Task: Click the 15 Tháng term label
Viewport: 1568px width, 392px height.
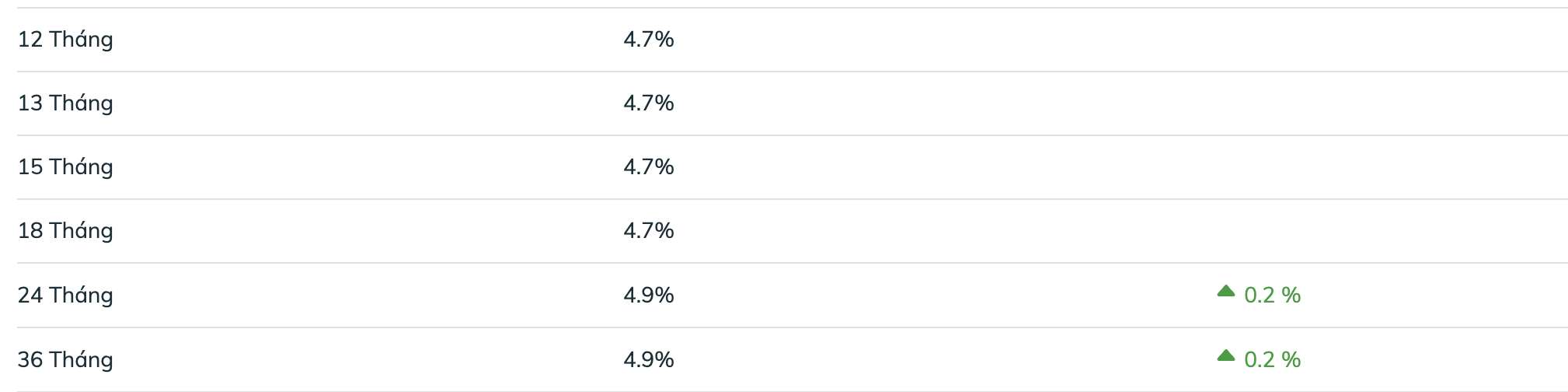Action: tap(65, 167)
